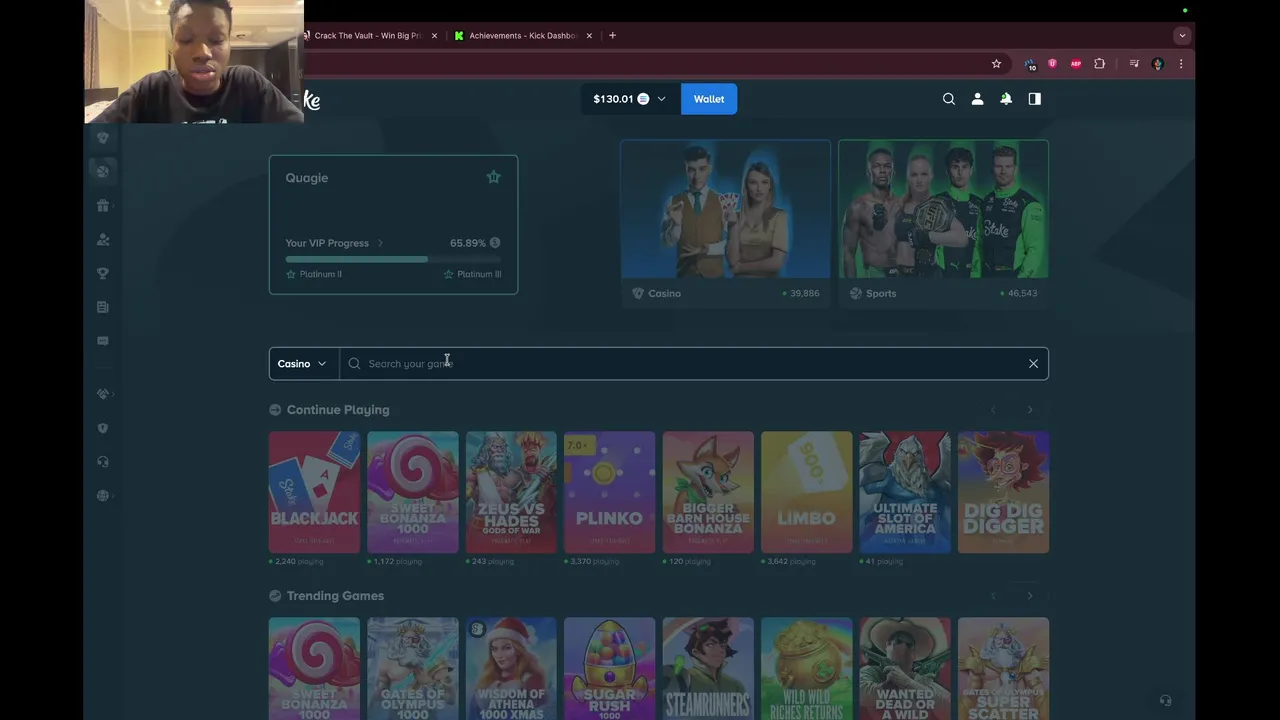Click the support headset icon bottom right

pyautogui.click(x=1165, y=700)
